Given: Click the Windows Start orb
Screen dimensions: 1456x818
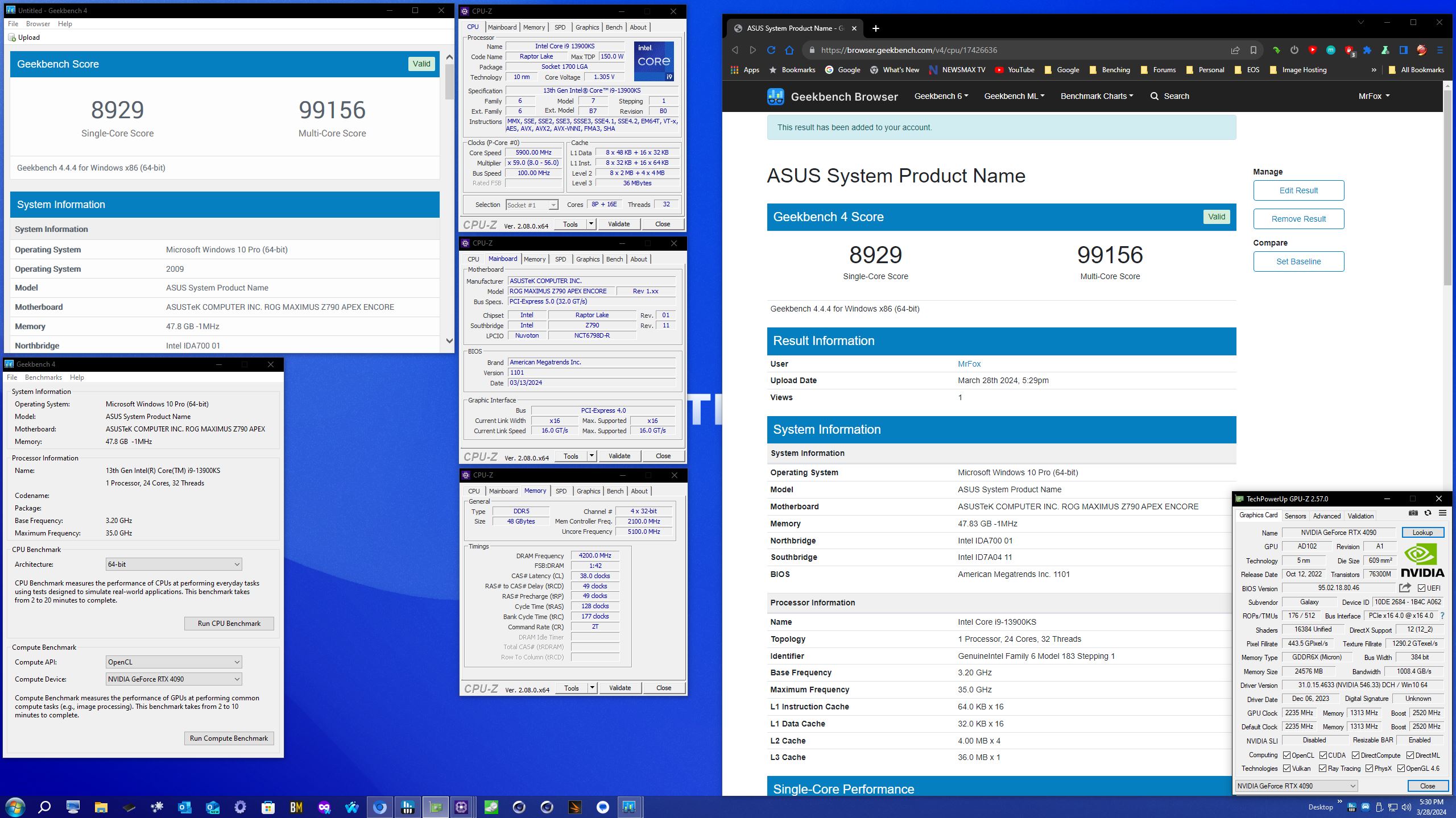Looking at the screenshot, I should pyautogui.click(x=15, y=807).
